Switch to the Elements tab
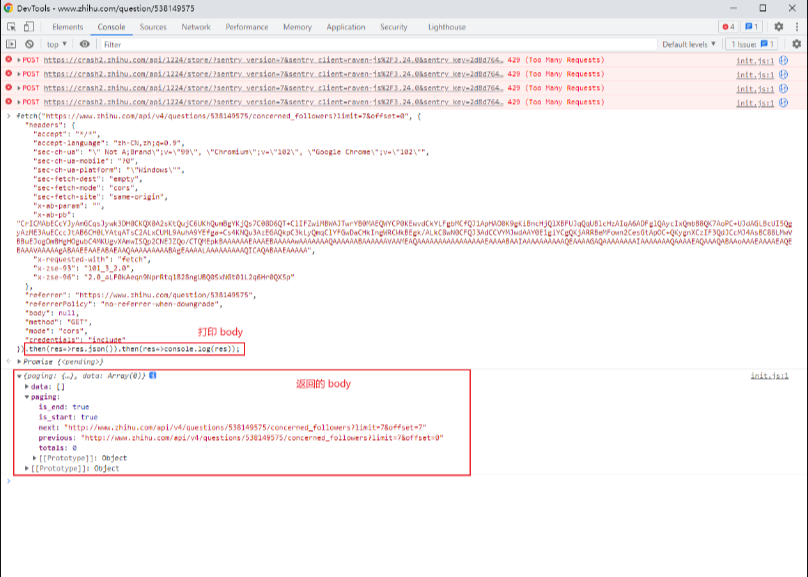This screenshot has height=577, width=808. [68, 27]
